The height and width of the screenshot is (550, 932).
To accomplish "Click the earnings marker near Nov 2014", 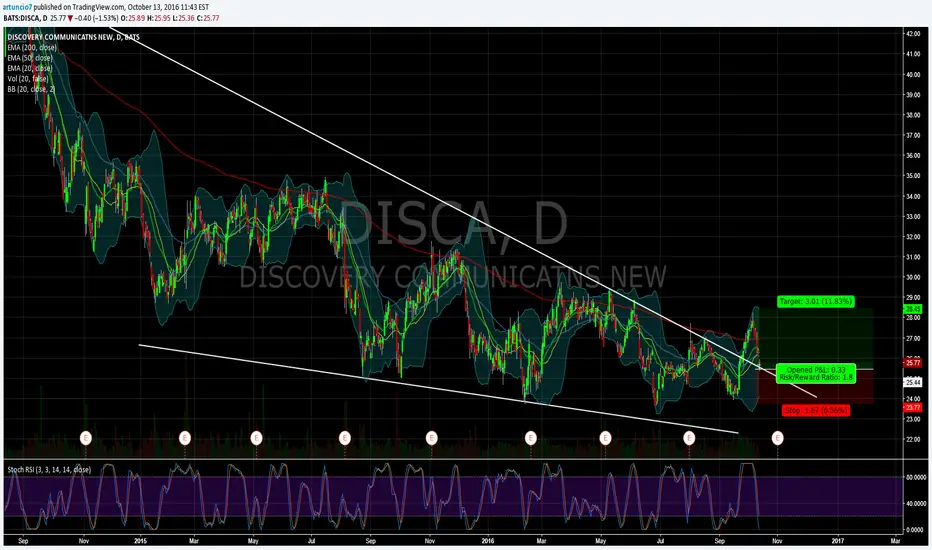I will 86,438.
